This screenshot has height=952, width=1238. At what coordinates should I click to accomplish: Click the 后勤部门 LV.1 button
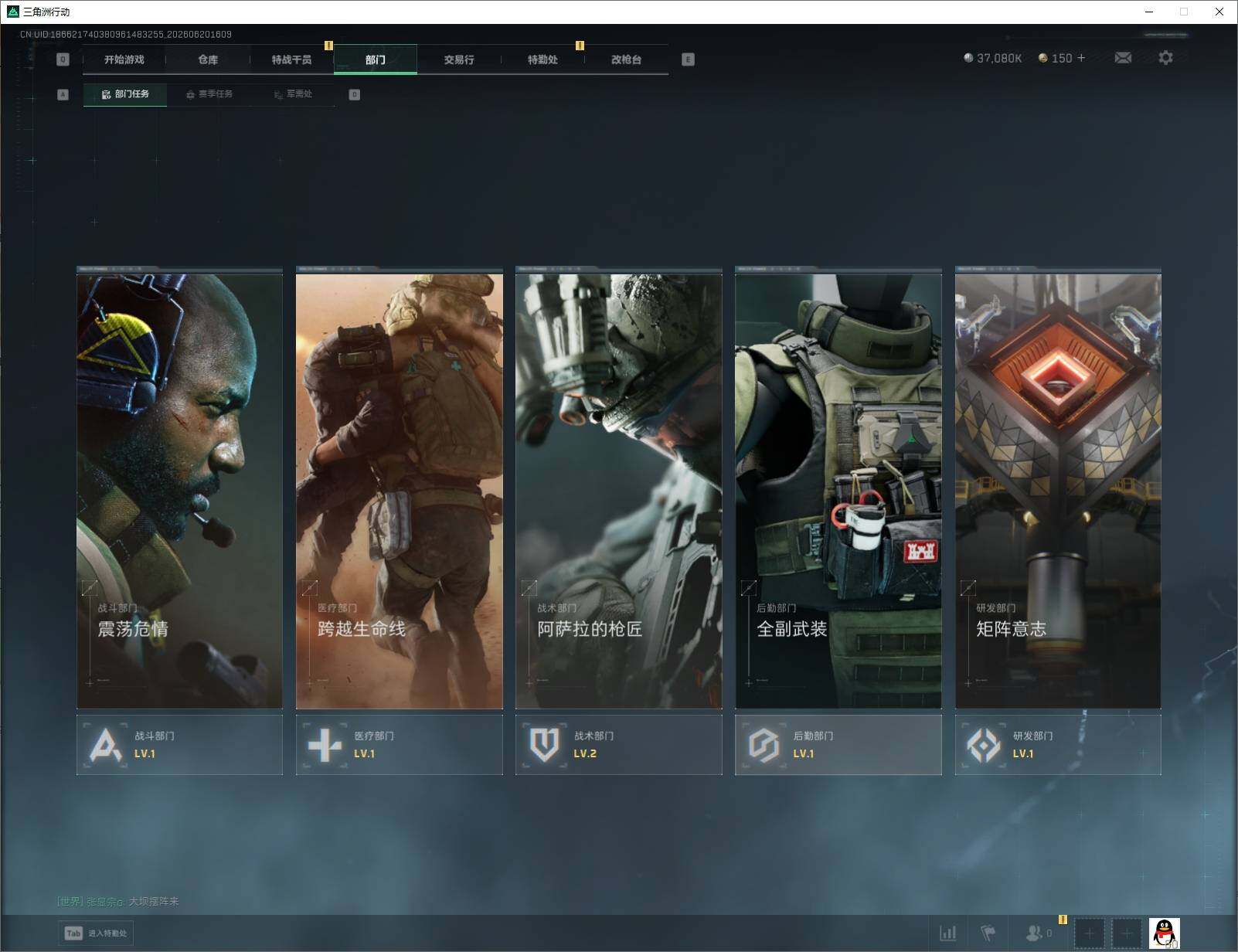[838, 745]
